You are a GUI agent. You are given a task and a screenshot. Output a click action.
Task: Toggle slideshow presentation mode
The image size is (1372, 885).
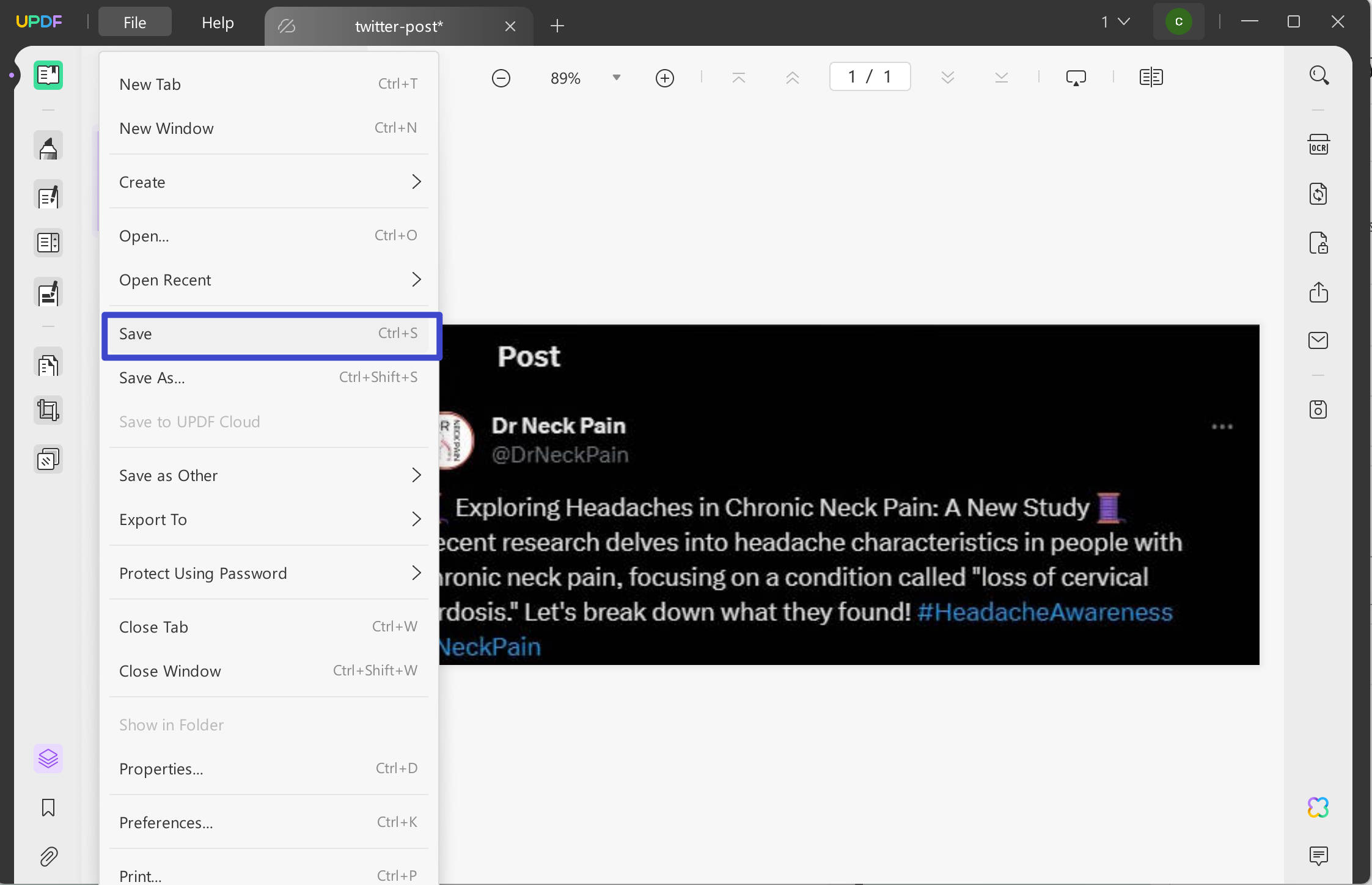tap(1075, 77)
